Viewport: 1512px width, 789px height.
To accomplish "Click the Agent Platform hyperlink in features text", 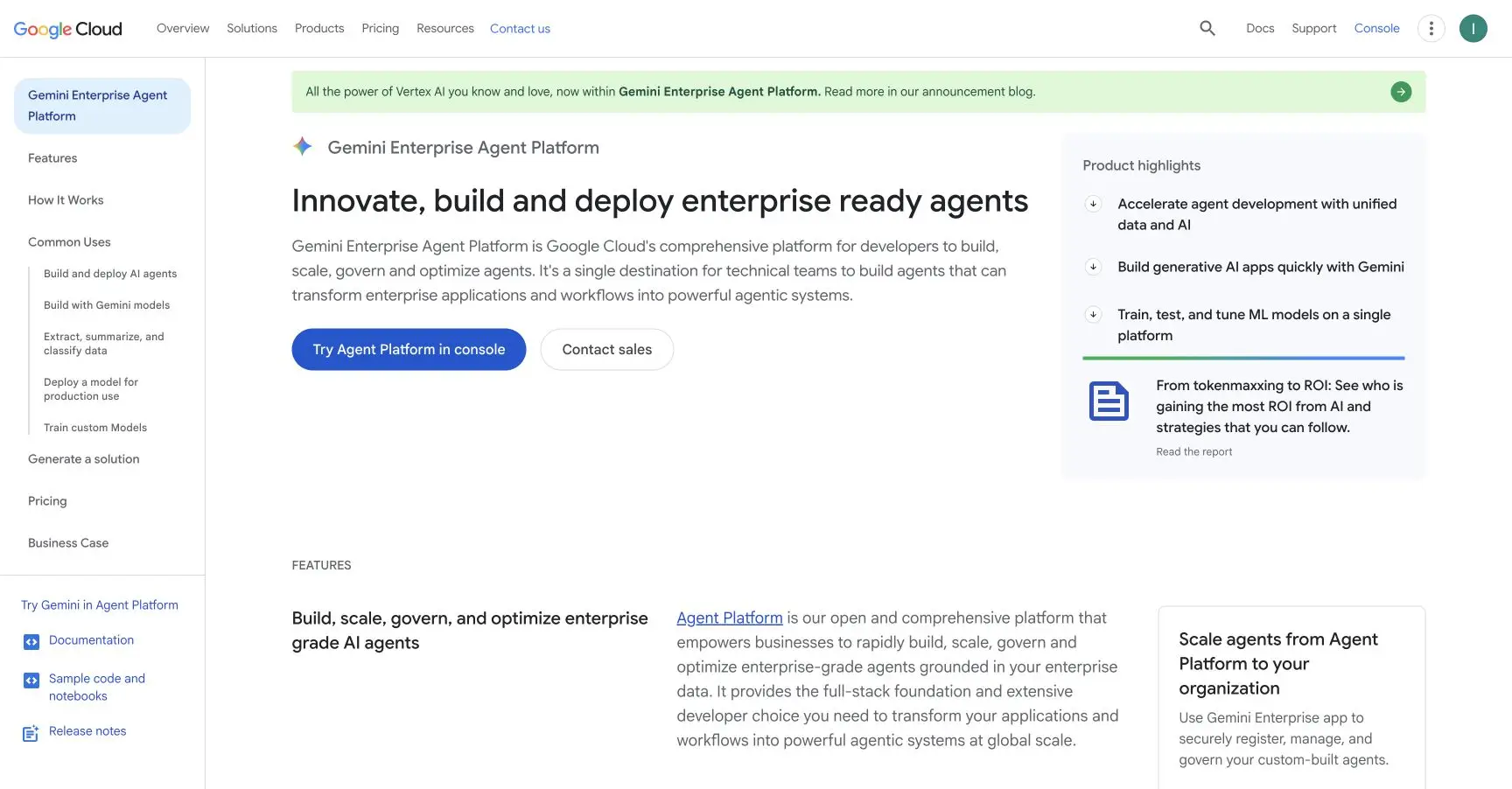I will point(730,618).
